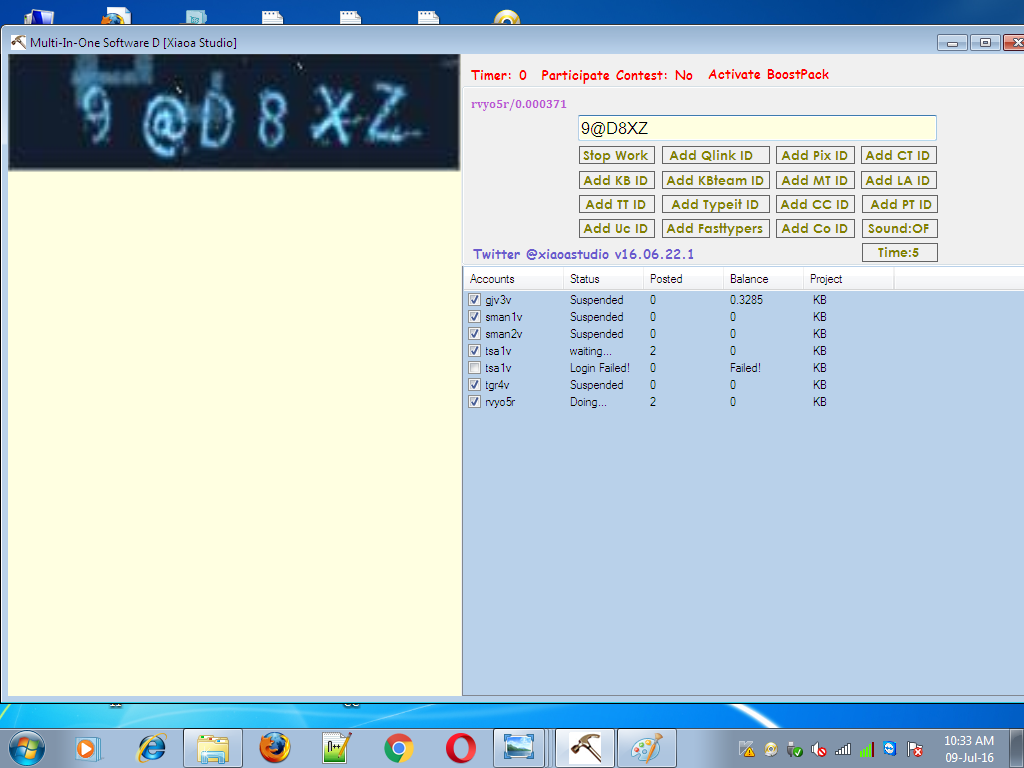The height and width of the screenshot is (768, 1024).
Task: Click the hammer icon in the title bar
Action: pyautogui.click(x=18, y=42)
